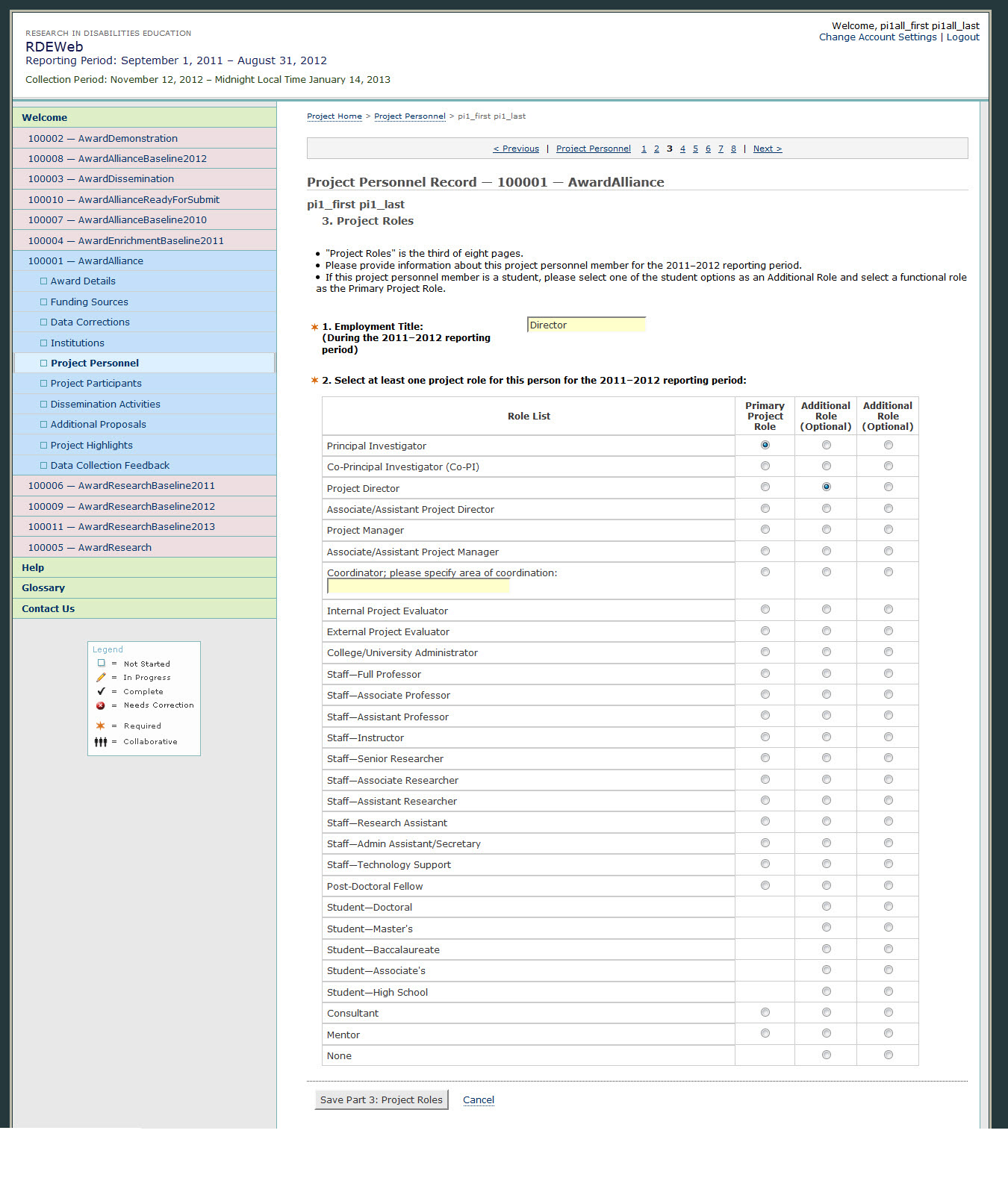Open award 100010 — AwardAllianceReadyForSubmit

click(x=144, y=199)
